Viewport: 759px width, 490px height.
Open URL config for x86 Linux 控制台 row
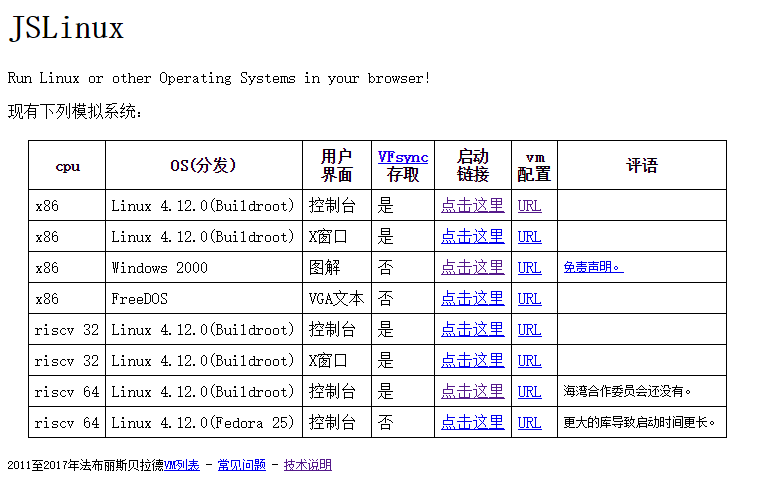[x=530, y=206]
